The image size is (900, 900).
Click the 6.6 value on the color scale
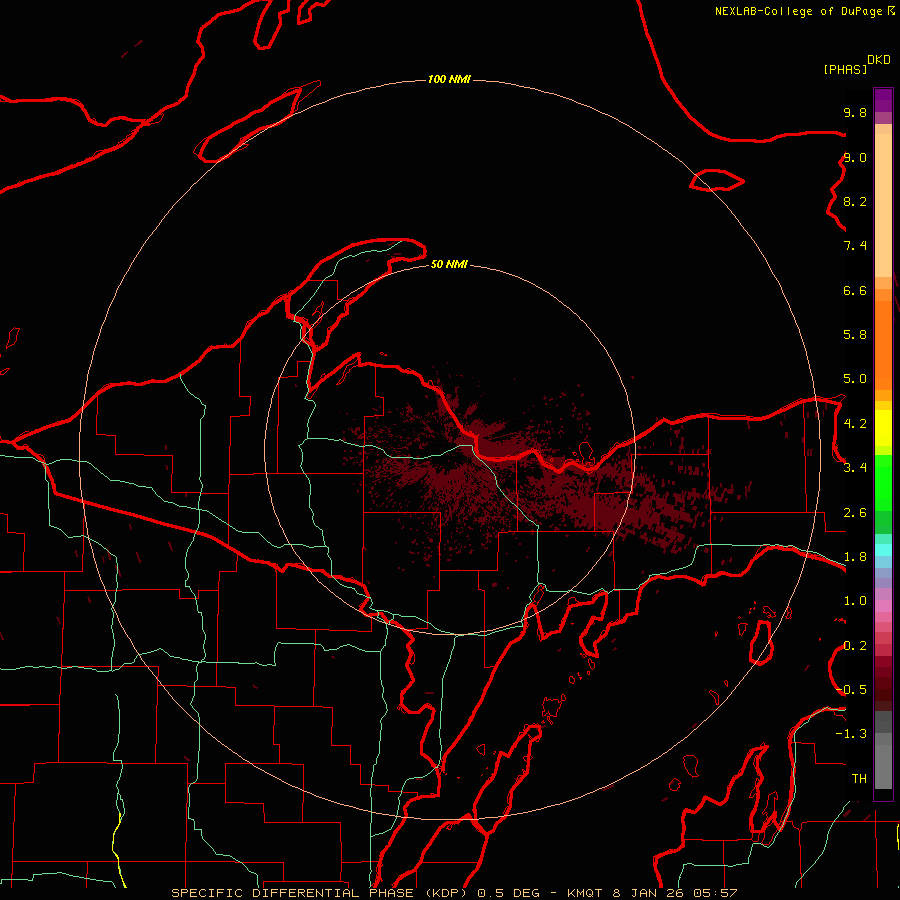coord(855,290)
